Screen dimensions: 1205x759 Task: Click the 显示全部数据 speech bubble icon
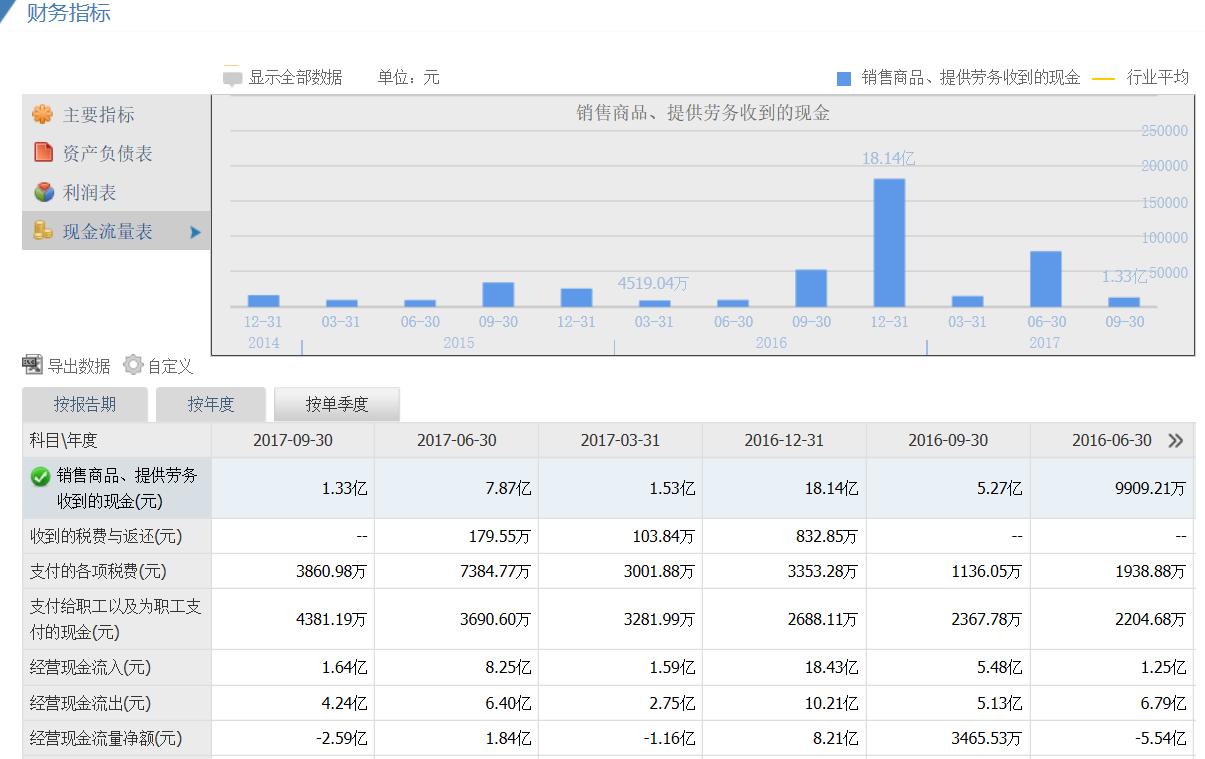pos(233,78)
